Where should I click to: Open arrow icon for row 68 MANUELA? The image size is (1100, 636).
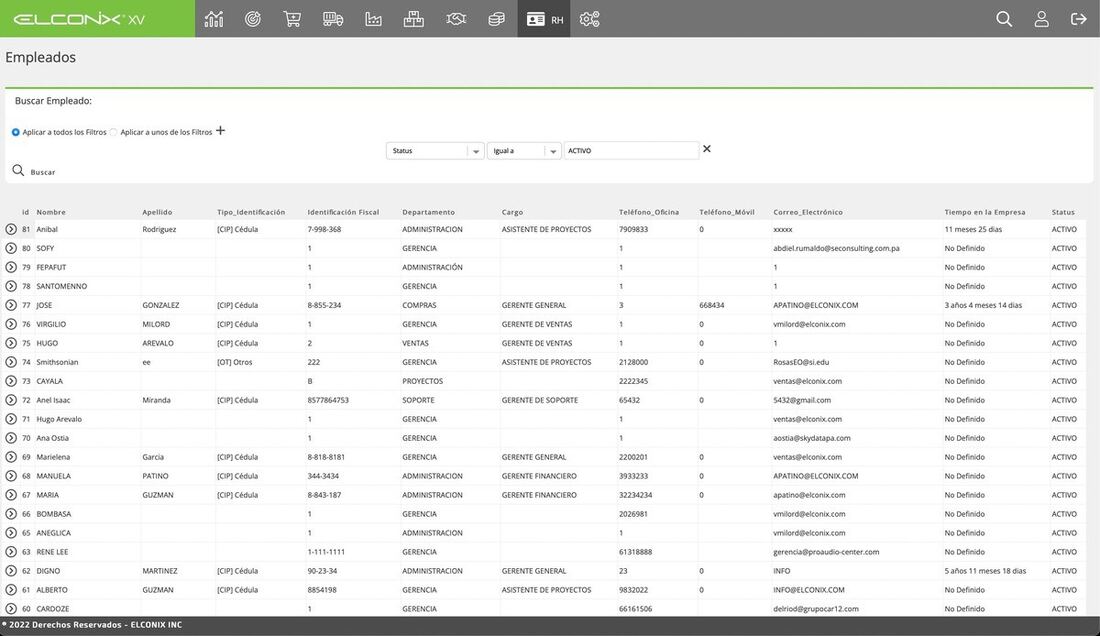[x=11, y=475]
